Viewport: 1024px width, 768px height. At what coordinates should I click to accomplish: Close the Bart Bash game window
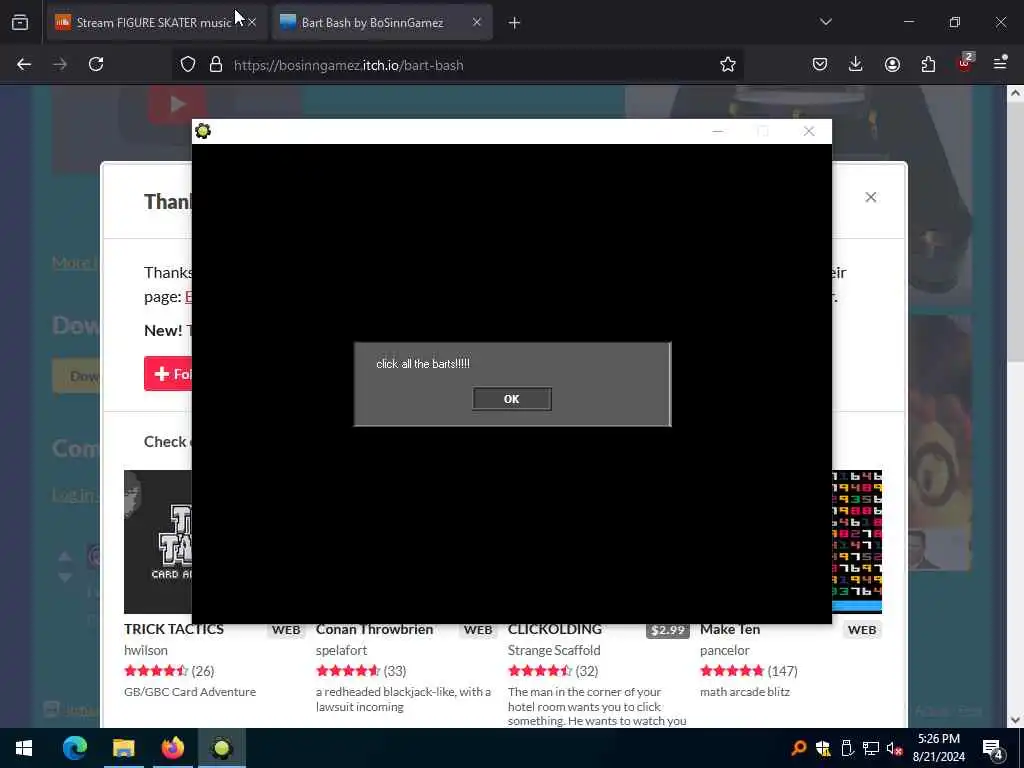(x=808, y=131)
